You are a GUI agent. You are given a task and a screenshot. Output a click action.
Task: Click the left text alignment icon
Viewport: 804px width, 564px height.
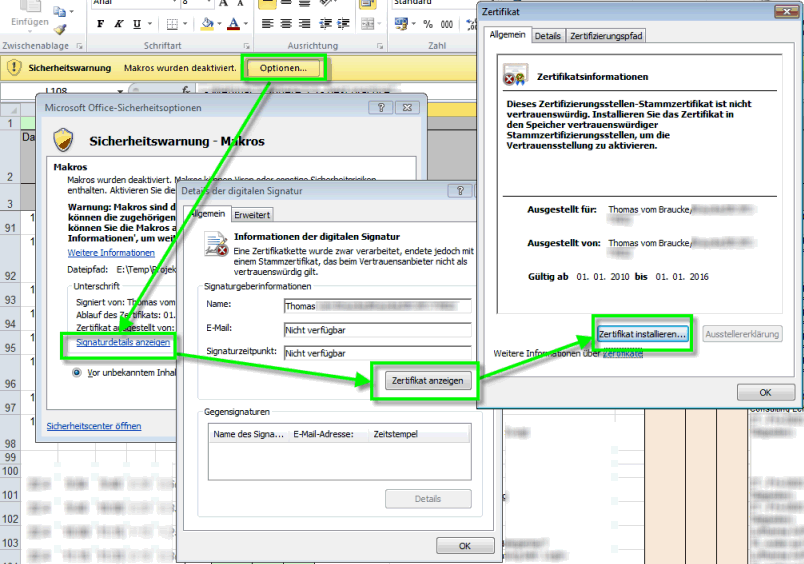(x=268, y=23)
